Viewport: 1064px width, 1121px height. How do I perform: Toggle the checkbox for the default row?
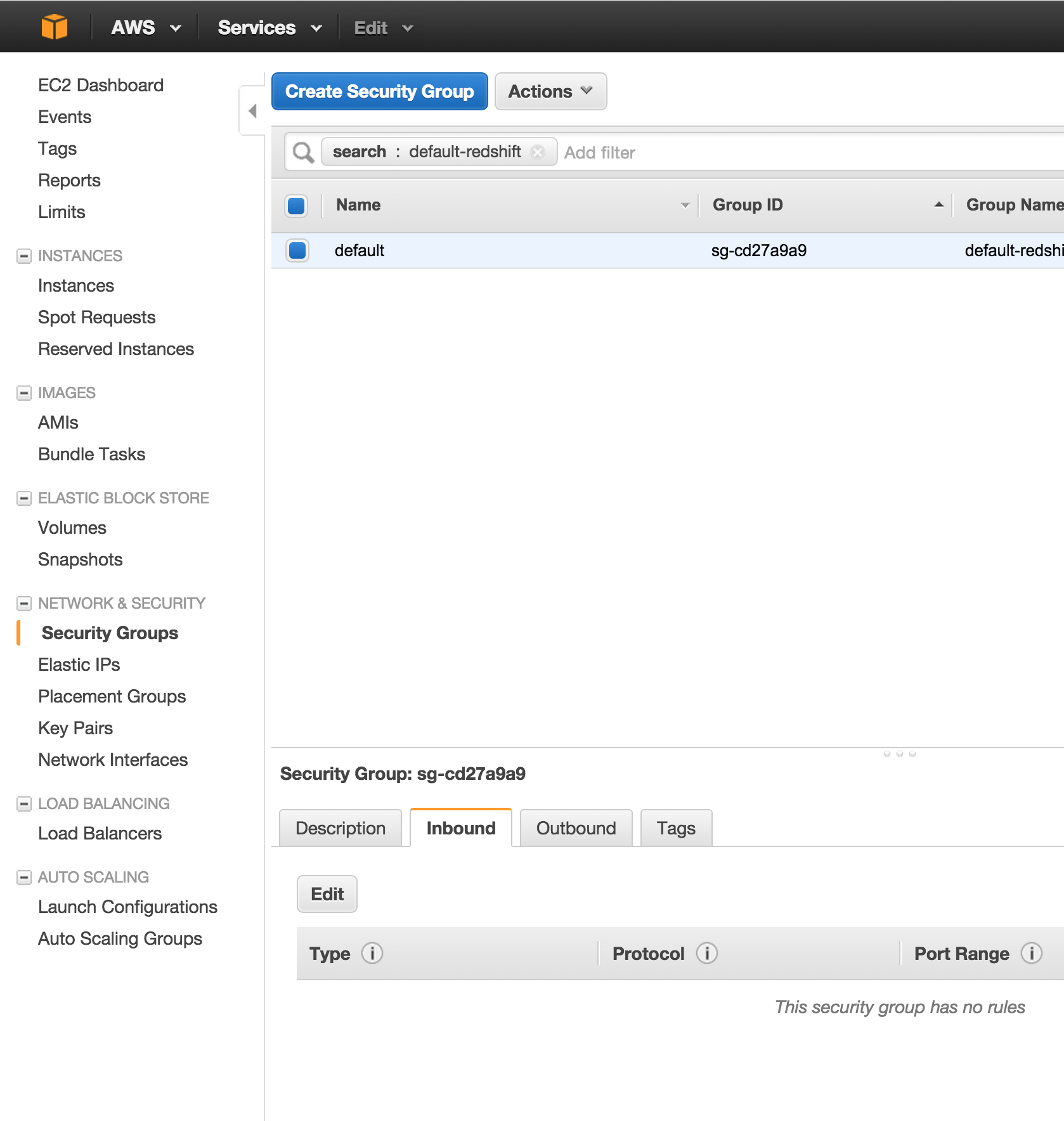click(297, 250)
